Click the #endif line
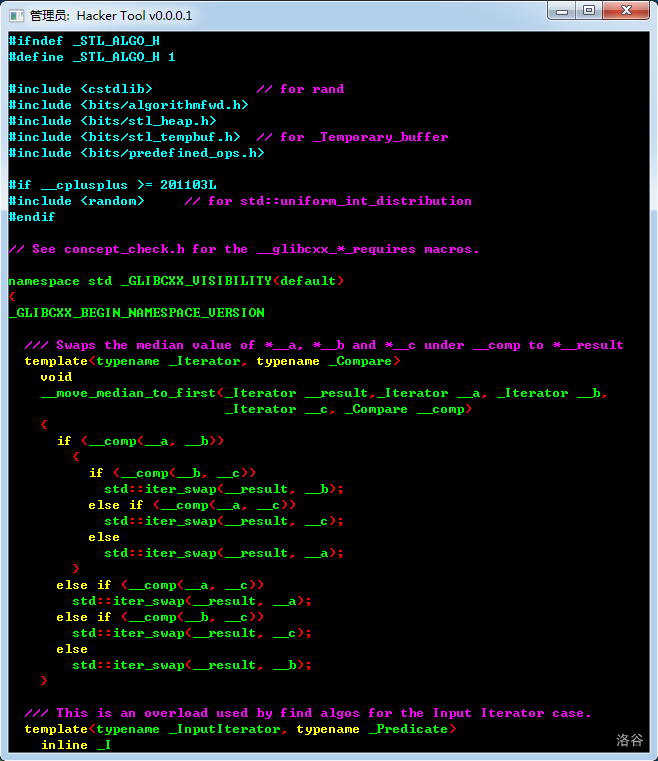658x761 pixels. [32, 217]
